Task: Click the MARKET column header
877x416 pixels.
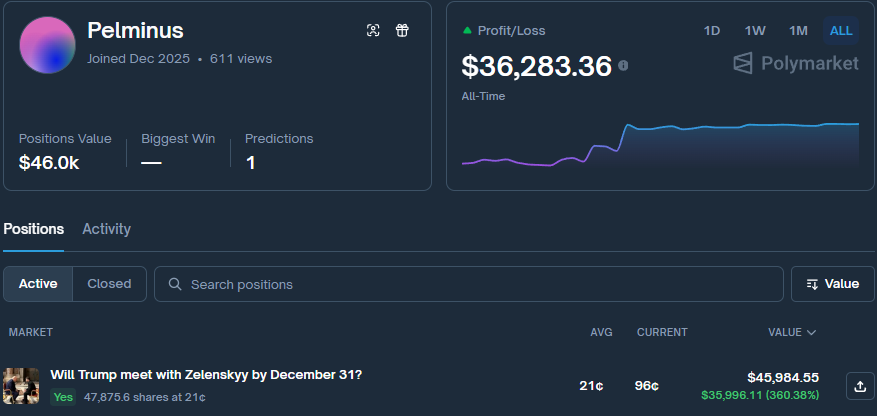Action: pyautogui.click(x=31, y=332)
